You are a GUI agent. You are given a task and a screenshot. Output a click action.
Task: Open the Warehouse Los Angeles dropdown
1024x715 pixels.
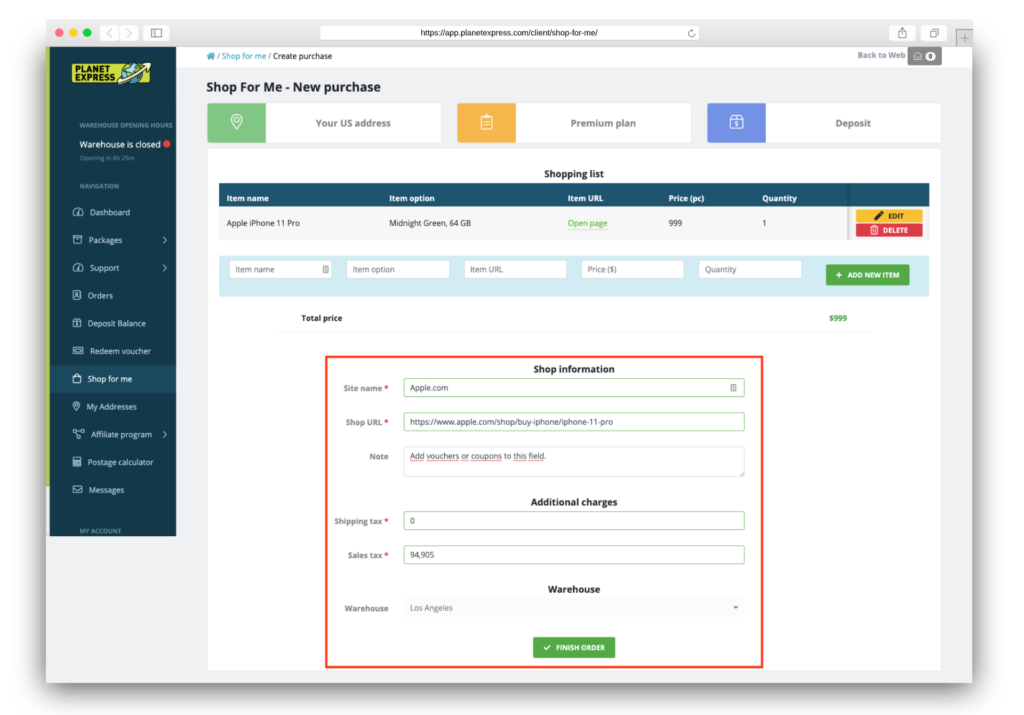point(574,608)
